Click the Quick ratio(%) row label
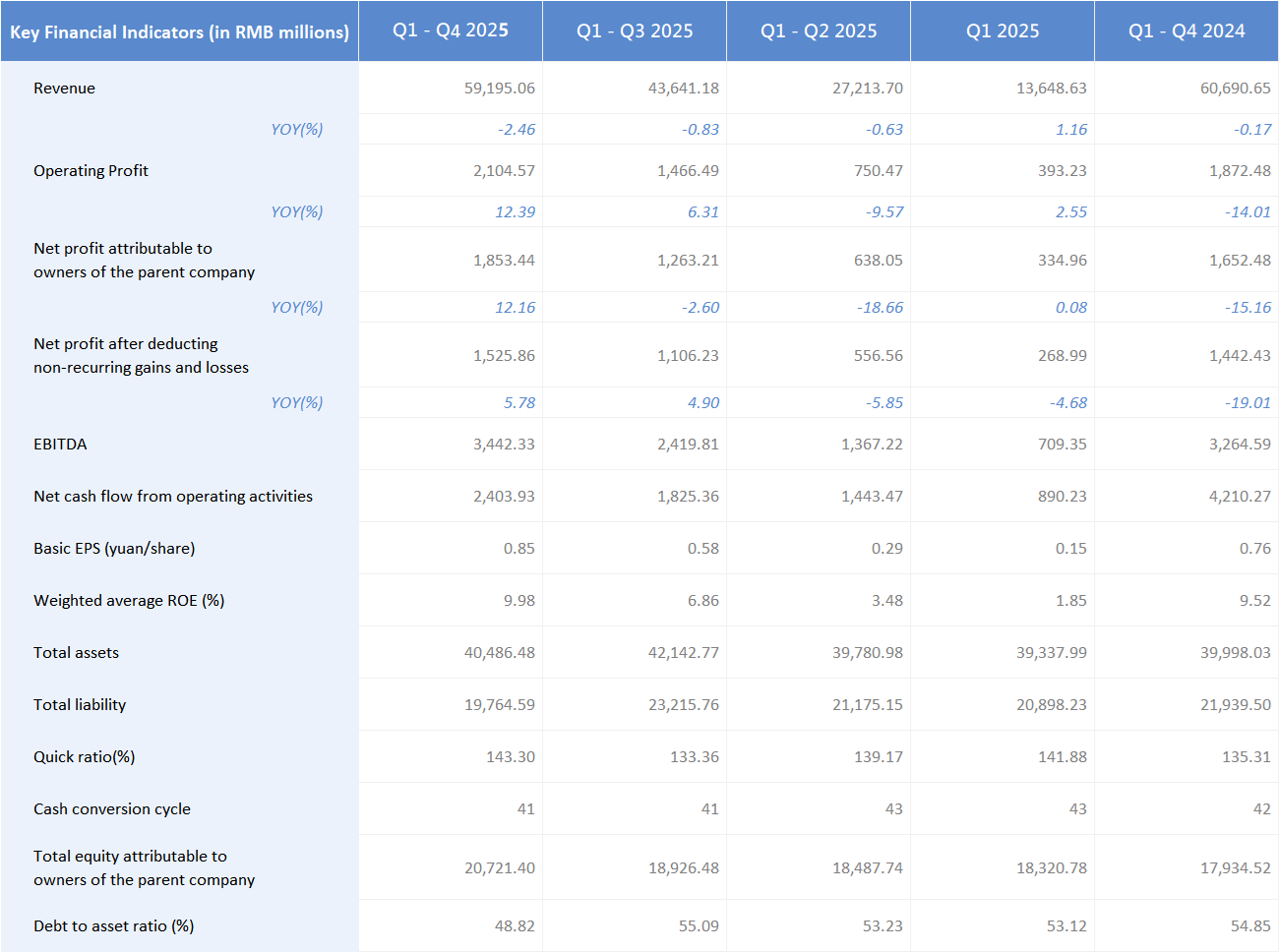1279x952 pixels. [85, 757]
